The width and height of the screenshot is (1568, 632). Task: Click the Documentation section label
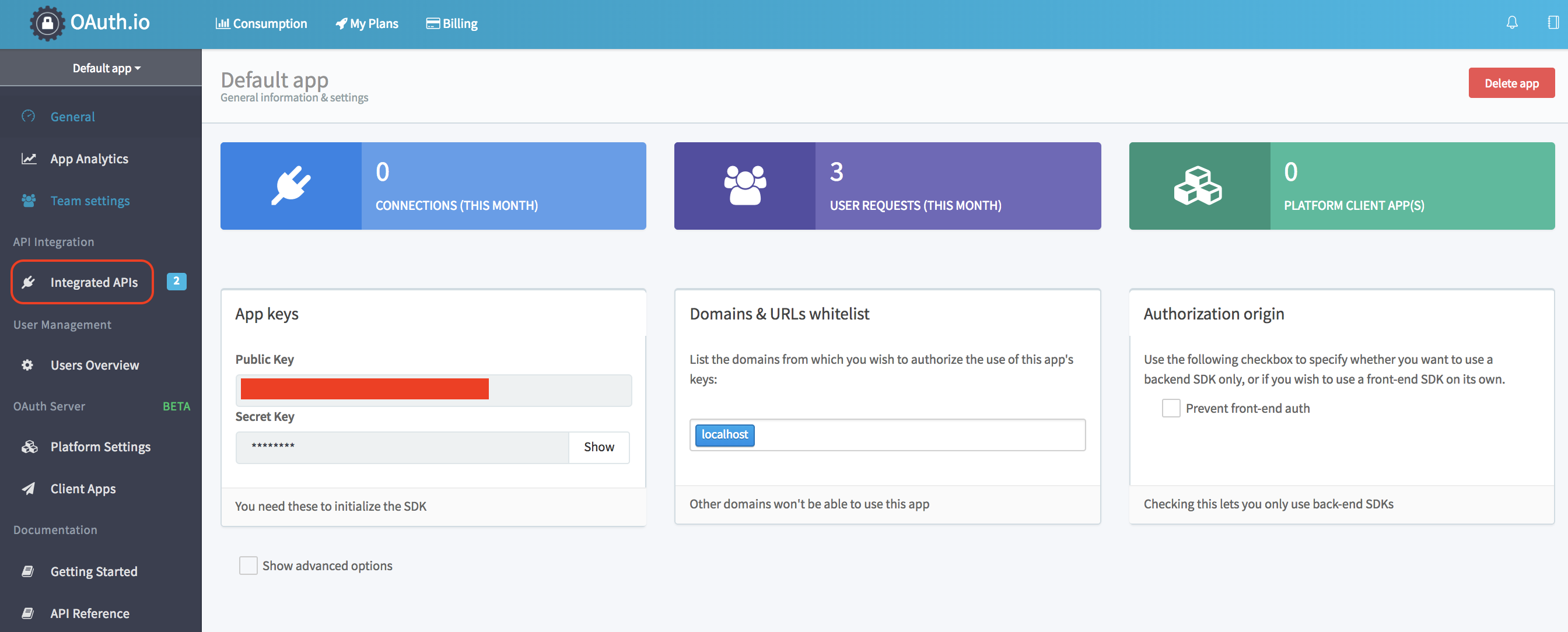(x=55, y=530)
